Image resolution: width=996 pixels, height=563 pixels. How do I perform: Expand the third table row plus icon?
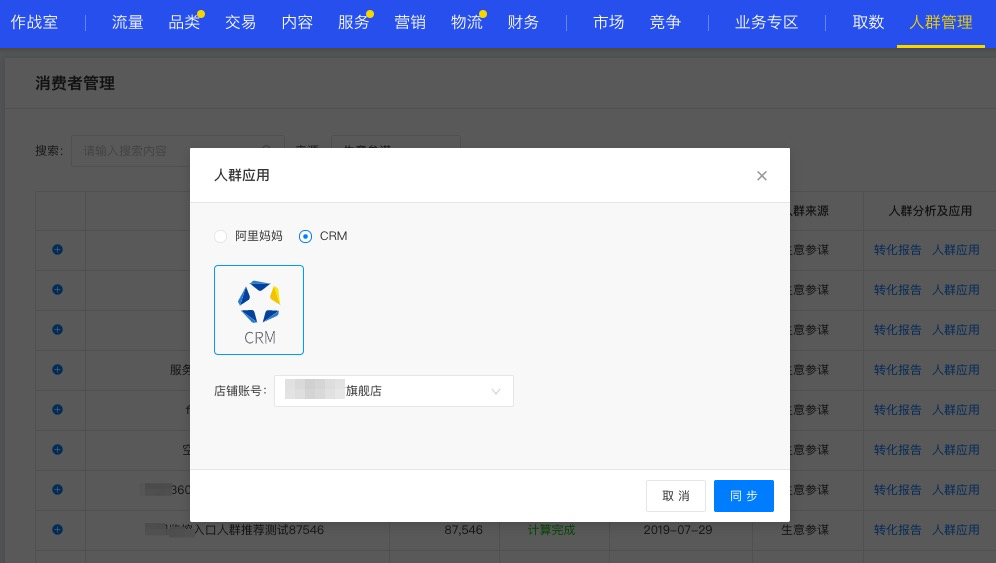coord(58,330)
